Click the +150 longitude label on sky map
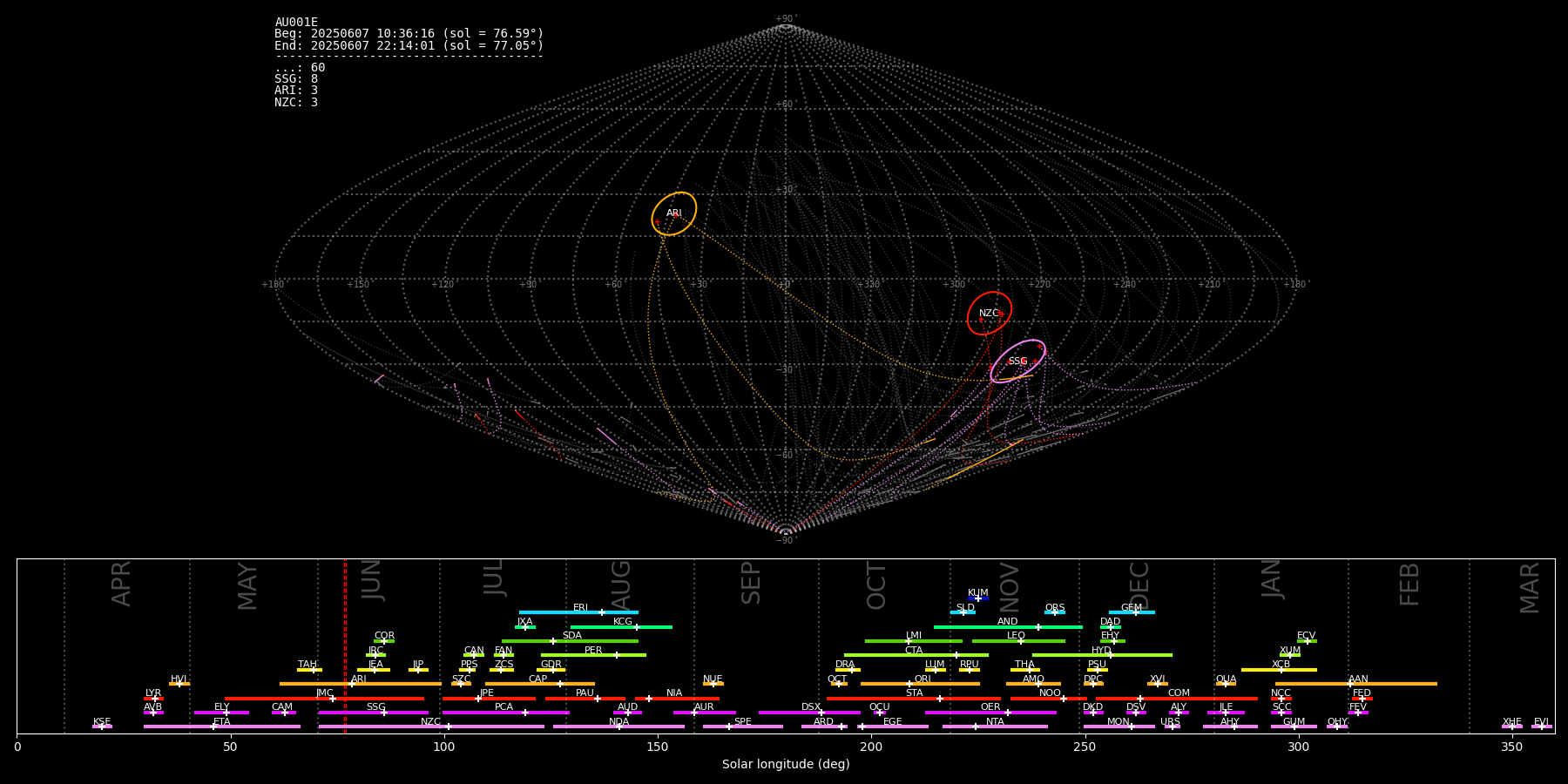1568x784 pixels. (x=358, y=284)
